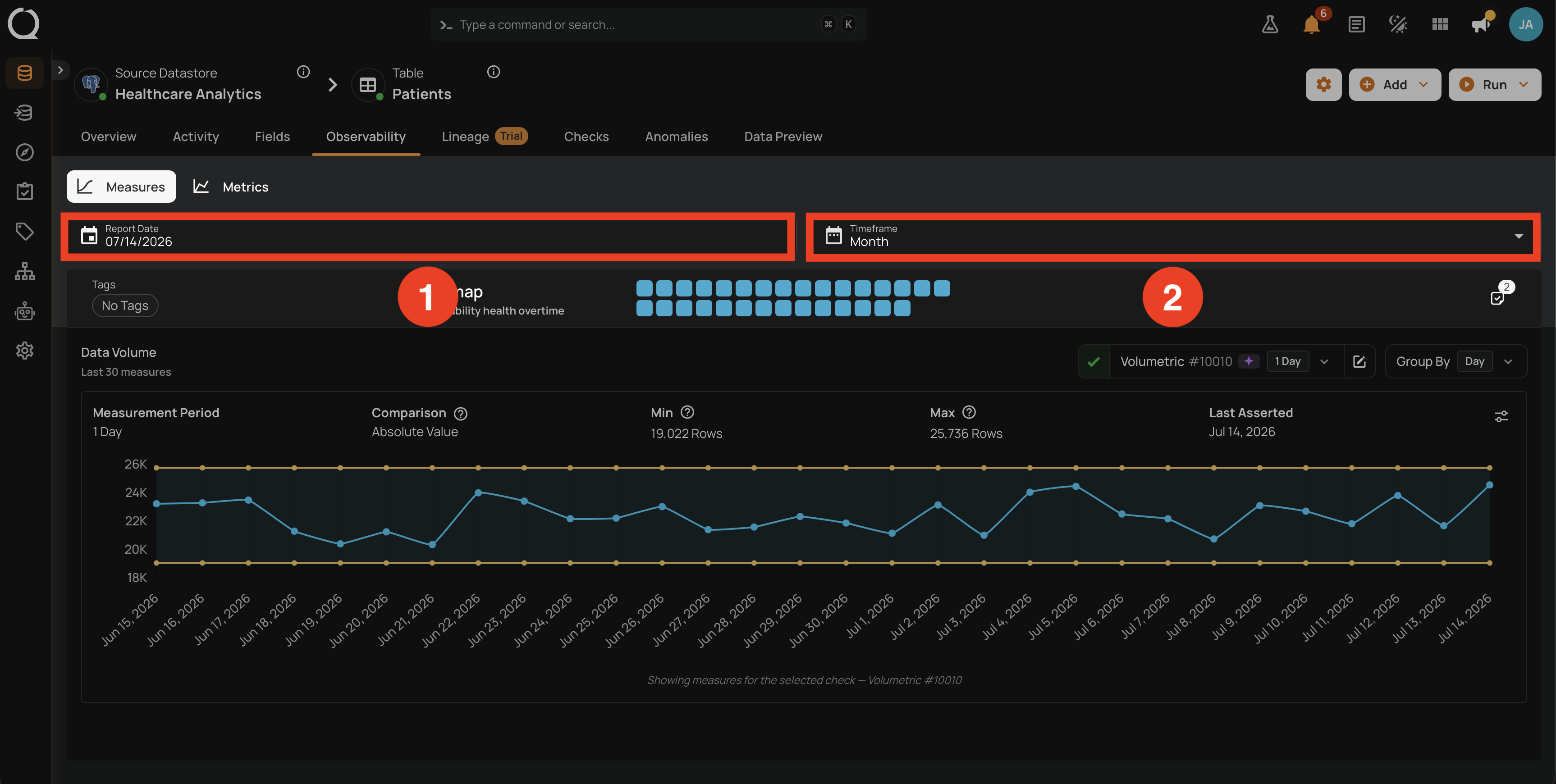Switch to the Metrics view

(231, 187)
